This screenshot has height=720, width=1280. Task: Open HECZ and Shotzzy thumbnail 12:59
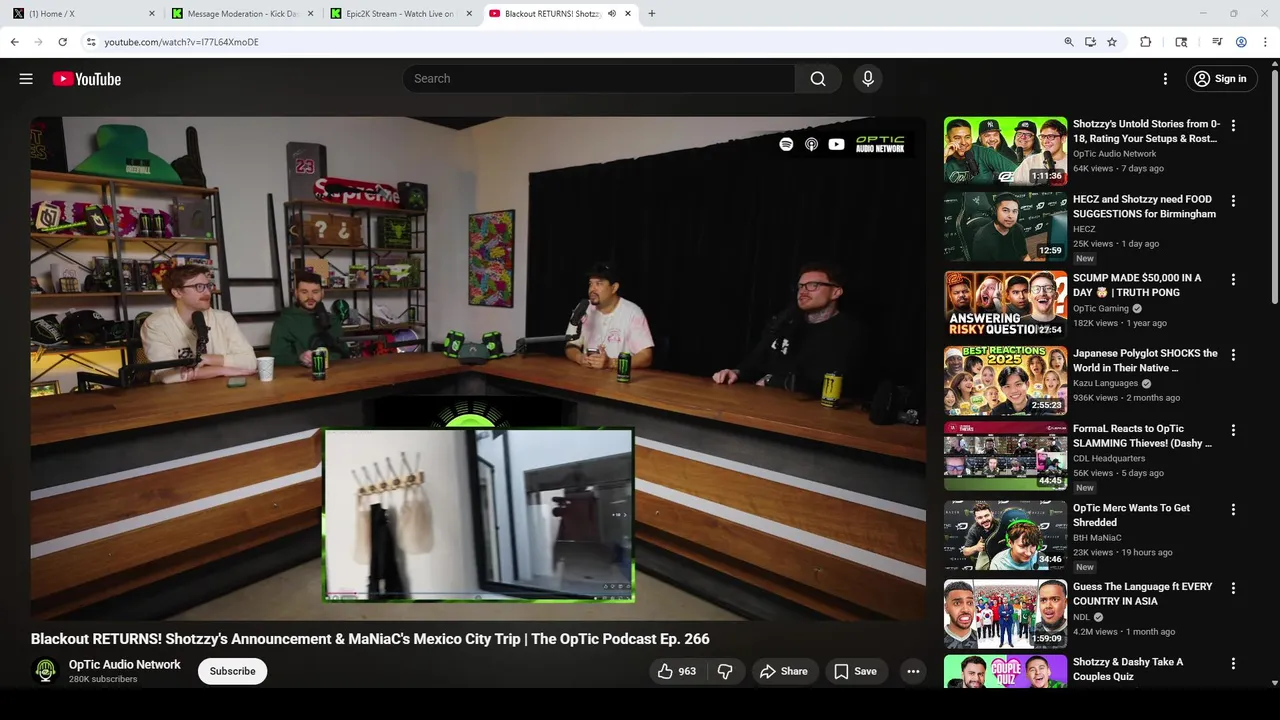(x=1005, y=226)
